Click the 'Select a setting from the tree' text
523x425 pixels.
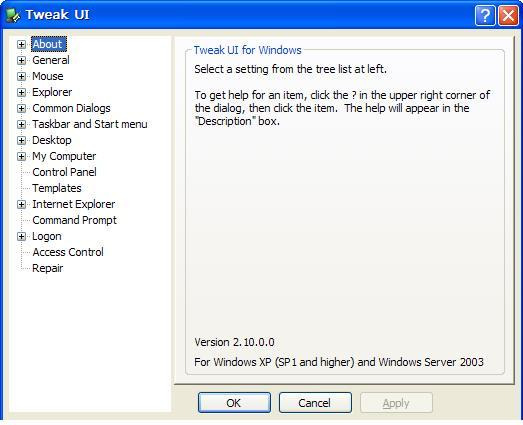click(290, 69)
